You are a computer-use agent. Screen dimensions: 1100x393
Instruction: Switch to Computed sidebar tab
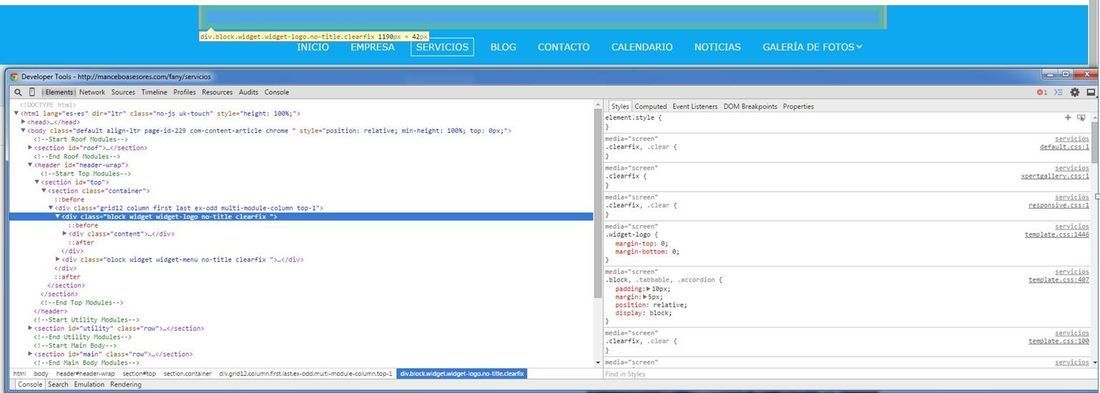point(650,107)
